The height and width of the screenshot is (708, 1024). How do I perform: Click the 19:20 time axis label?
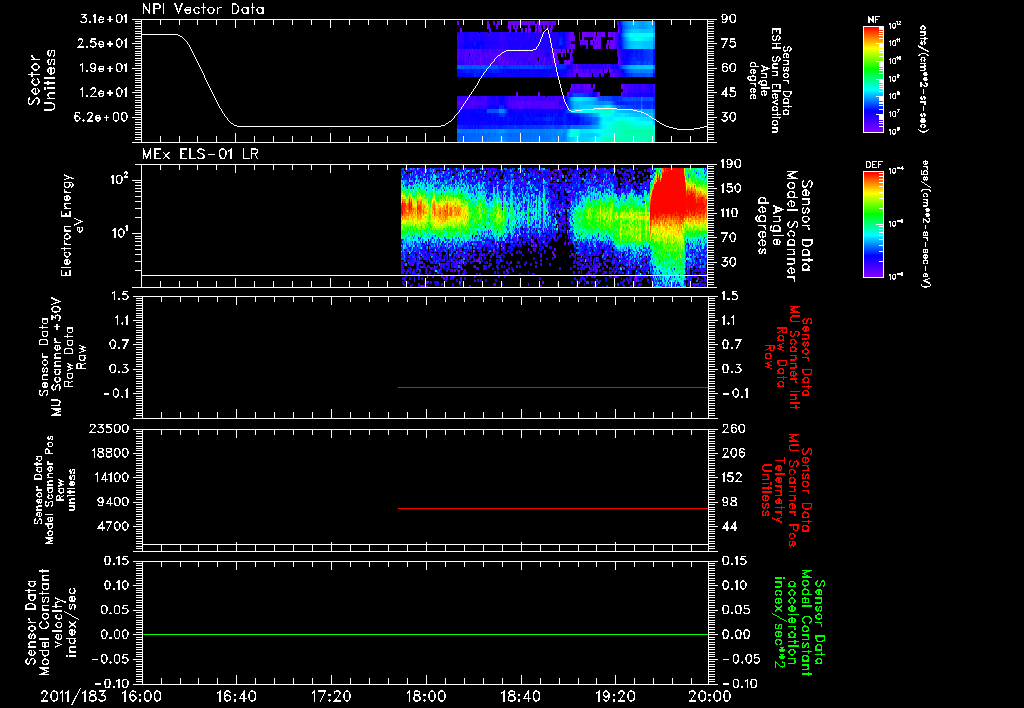[615, 696]
